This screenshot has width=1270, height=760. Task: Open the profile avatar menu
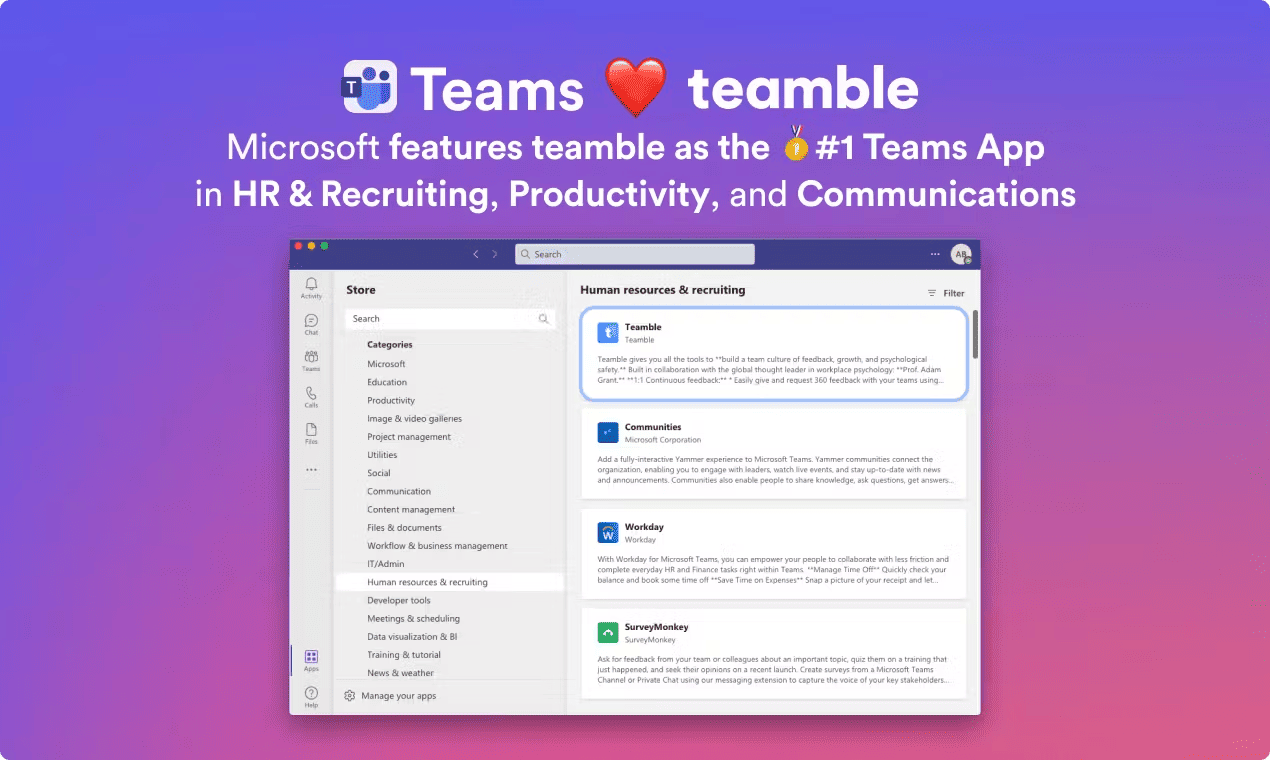(x=960, y=254)
